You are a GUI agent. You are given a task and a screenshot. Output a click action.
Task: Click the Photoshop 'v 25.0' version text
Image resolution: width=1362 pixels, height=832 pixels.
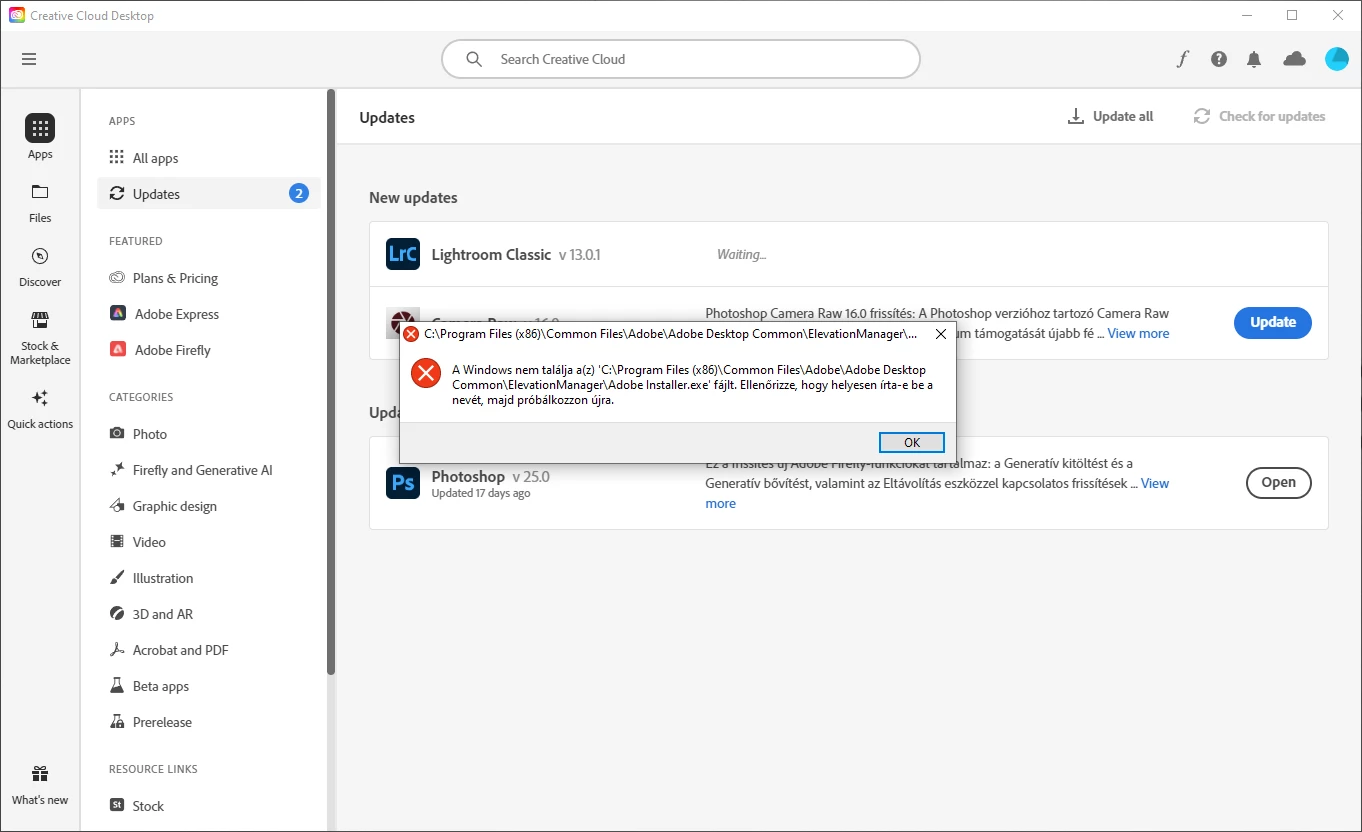pyautogui.click(x=531, y=477)
